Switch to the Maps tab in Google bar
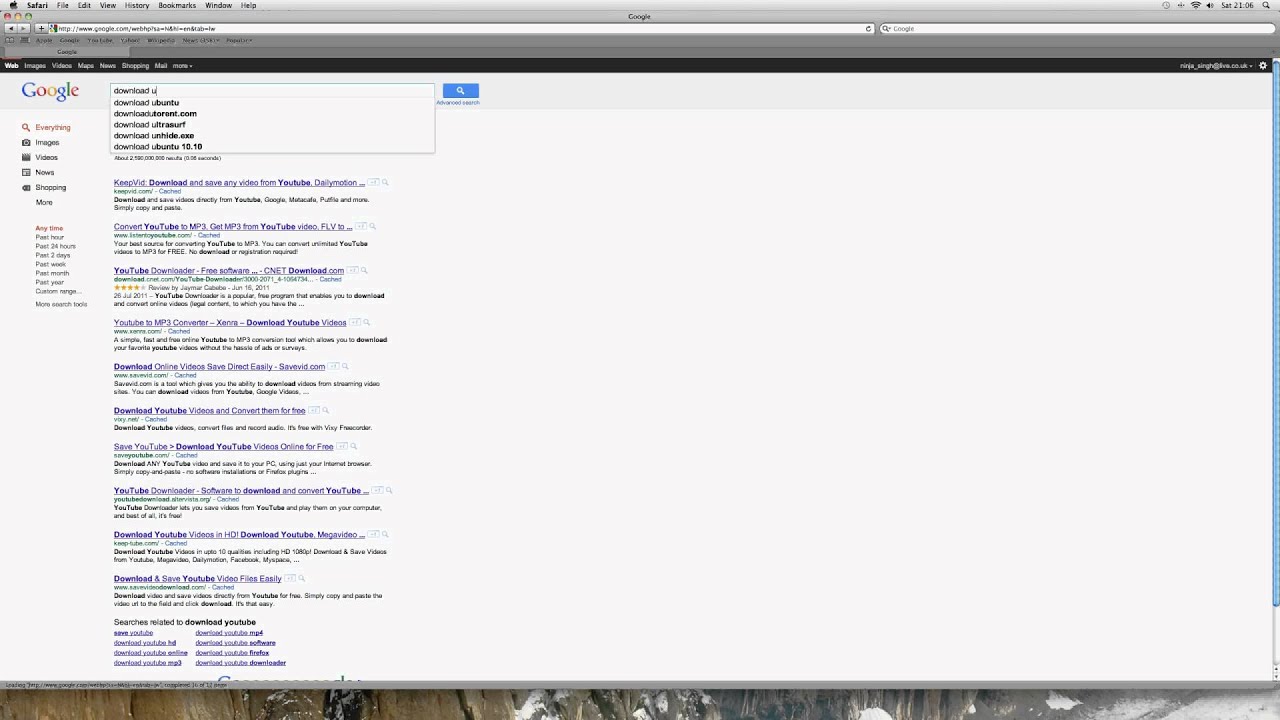 point(86,65)
